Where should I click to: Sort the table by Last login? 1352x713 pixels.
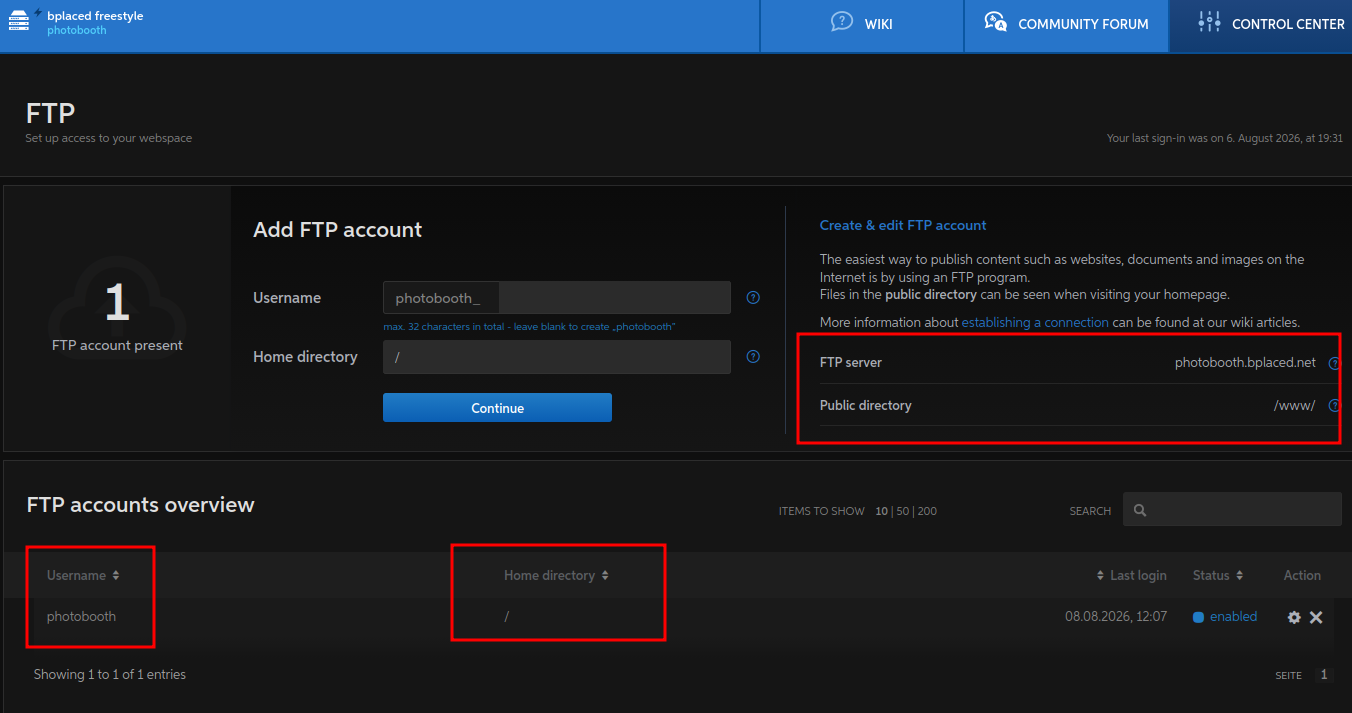(x=1131, y=575)
